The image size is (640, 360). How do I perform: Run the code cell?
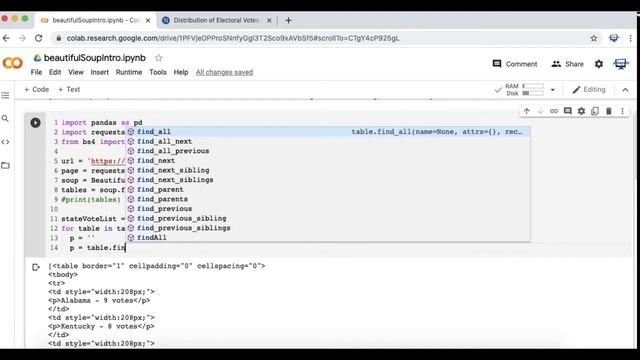coord(36,122)
